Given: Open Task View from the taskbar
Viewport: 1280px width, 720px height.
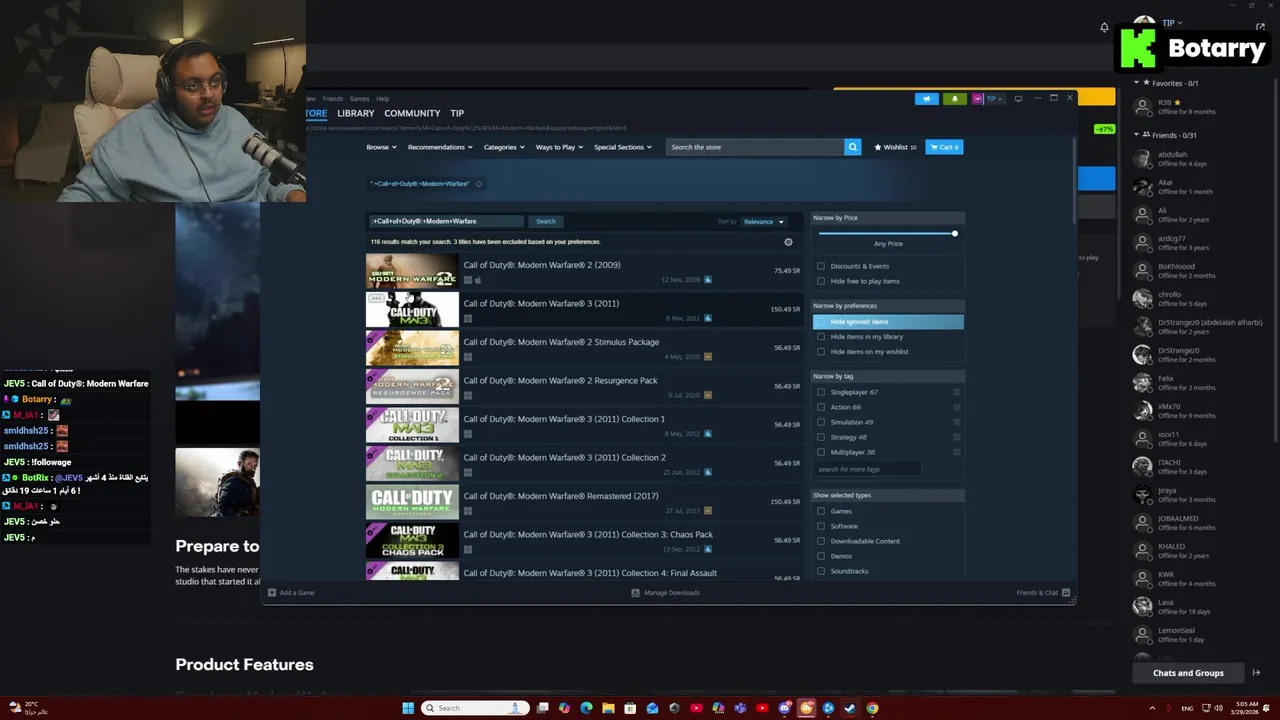Looking at the screenshot, I should tap(542, 708).
